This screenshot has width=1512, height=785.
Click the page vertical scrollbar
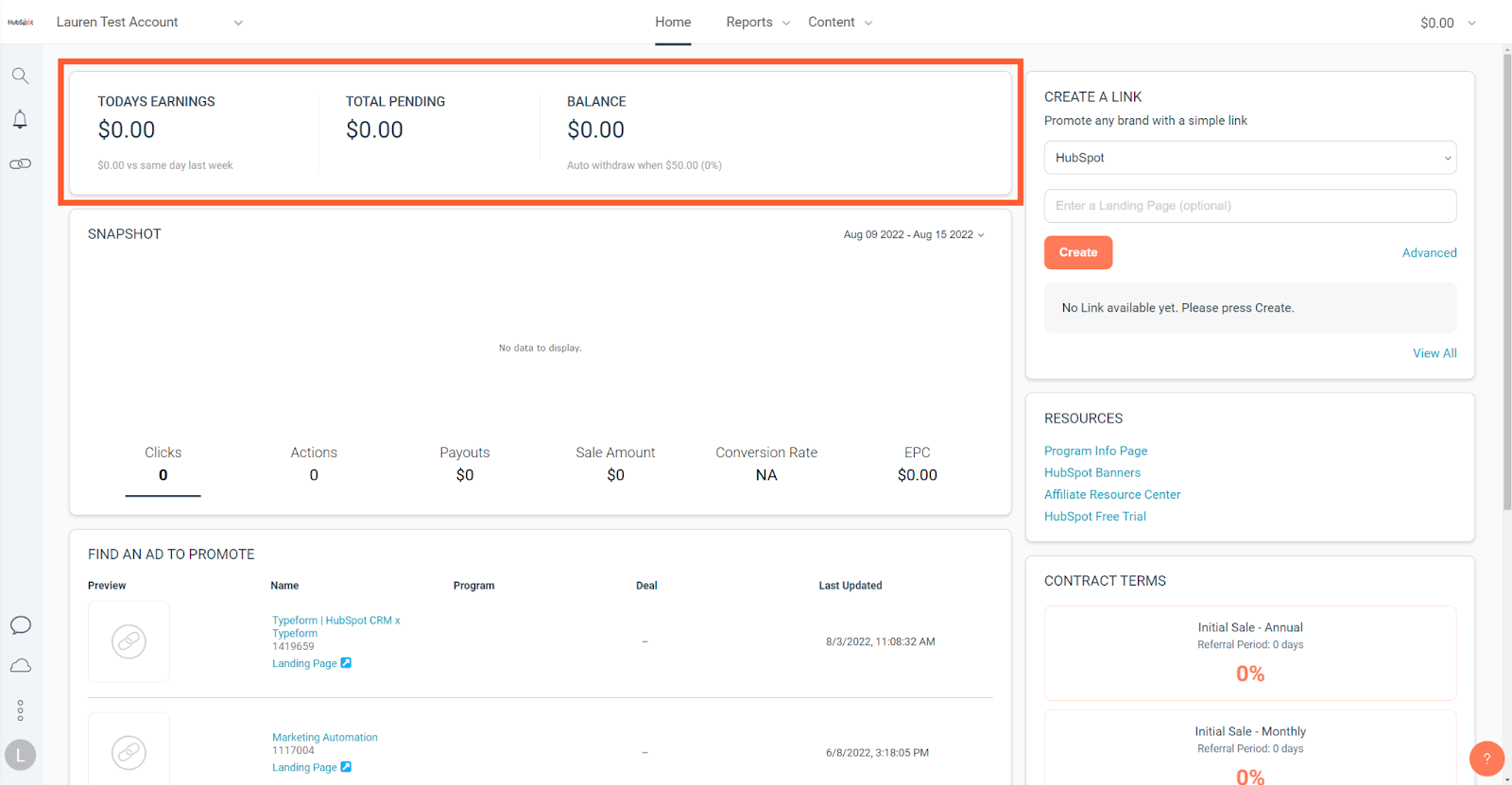tap(1507, 283)
